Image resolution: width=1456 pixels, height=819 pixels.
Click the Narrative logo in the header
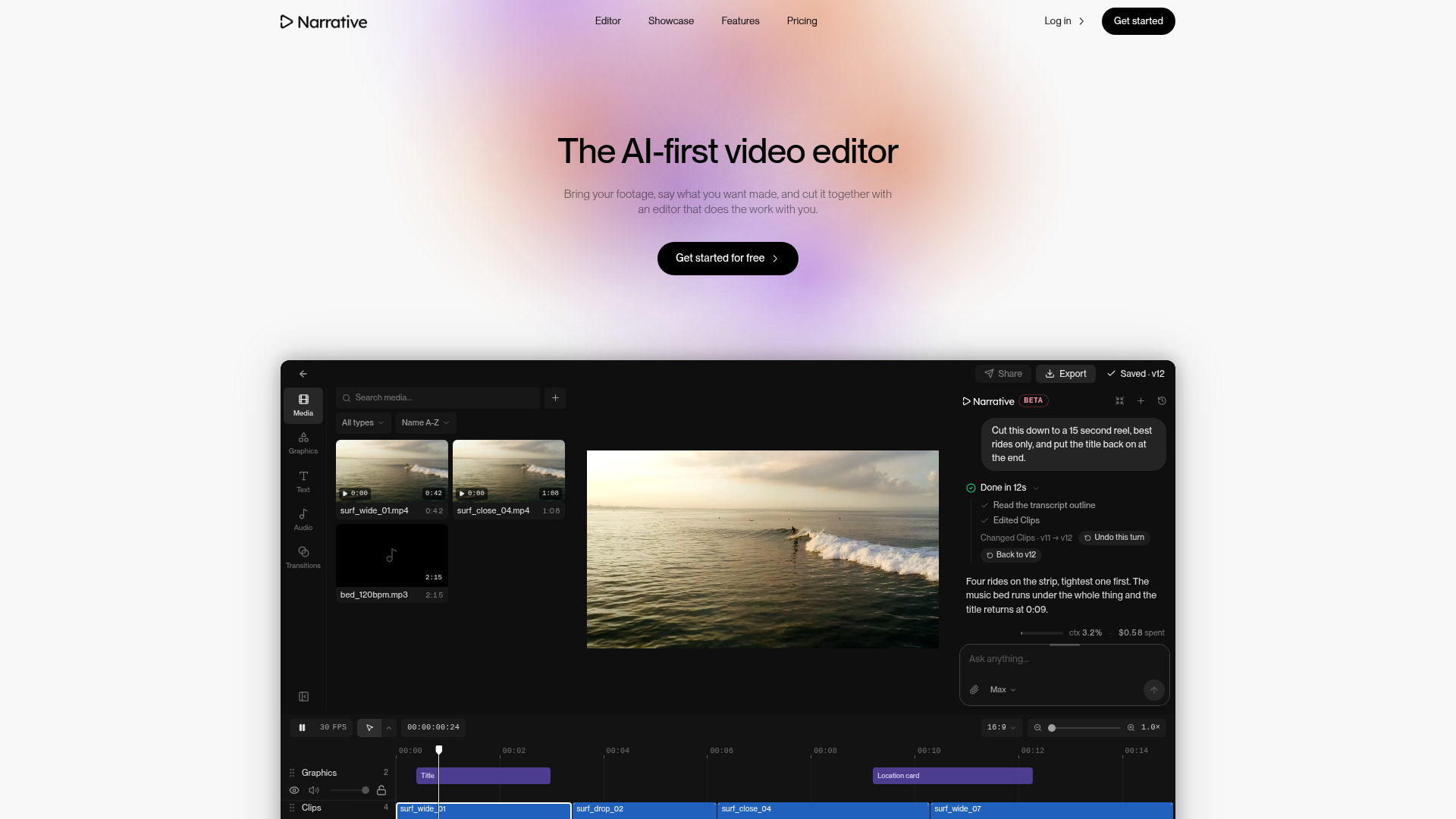pos(324,21)
